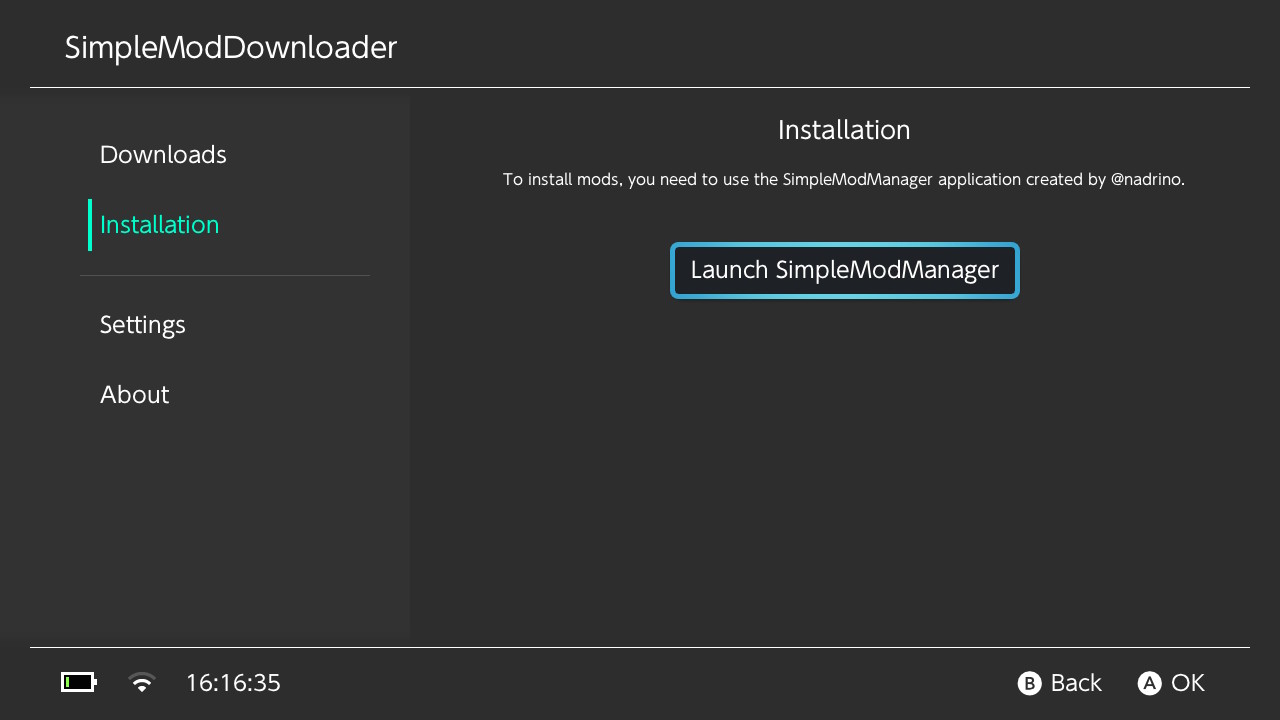Image resolution: width=1280 pixels, height=720 pixels.
Task: Click the Installation heading in content panel
Action: coord(844,130)
